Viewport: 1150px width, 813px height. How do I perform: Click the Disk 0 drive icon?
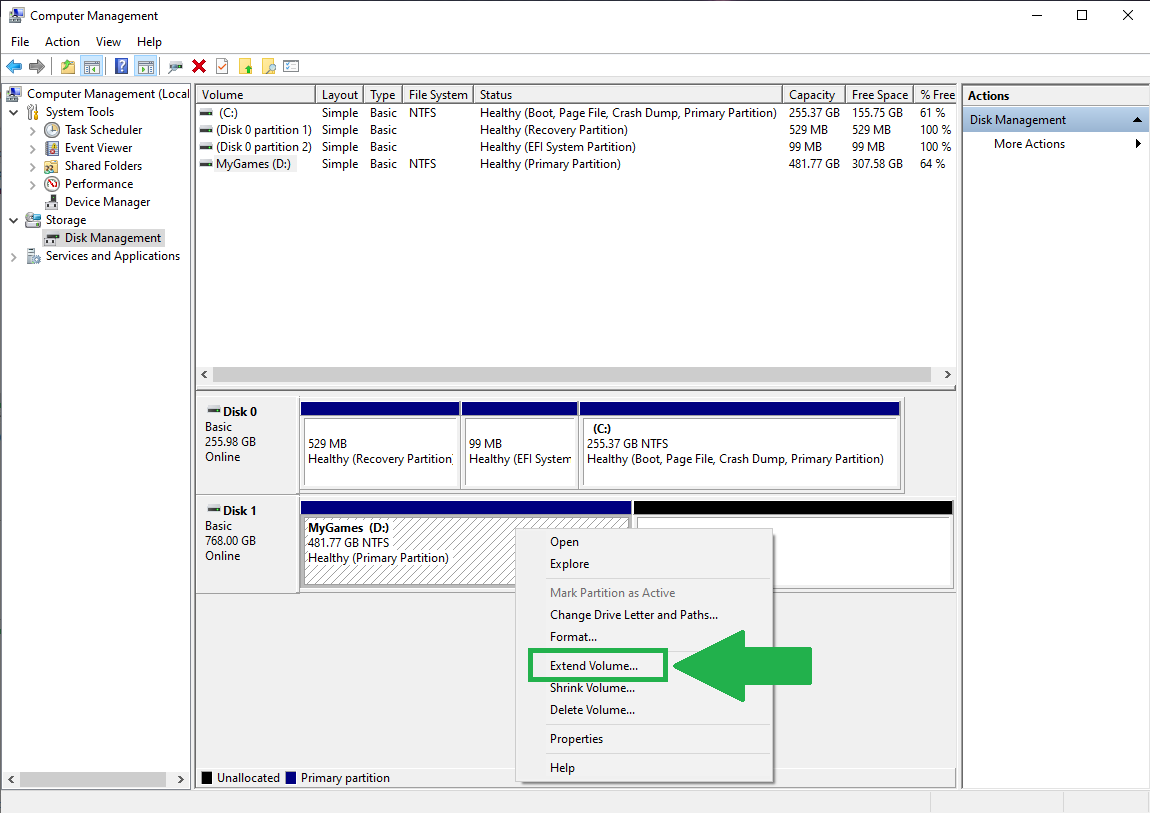214,411
